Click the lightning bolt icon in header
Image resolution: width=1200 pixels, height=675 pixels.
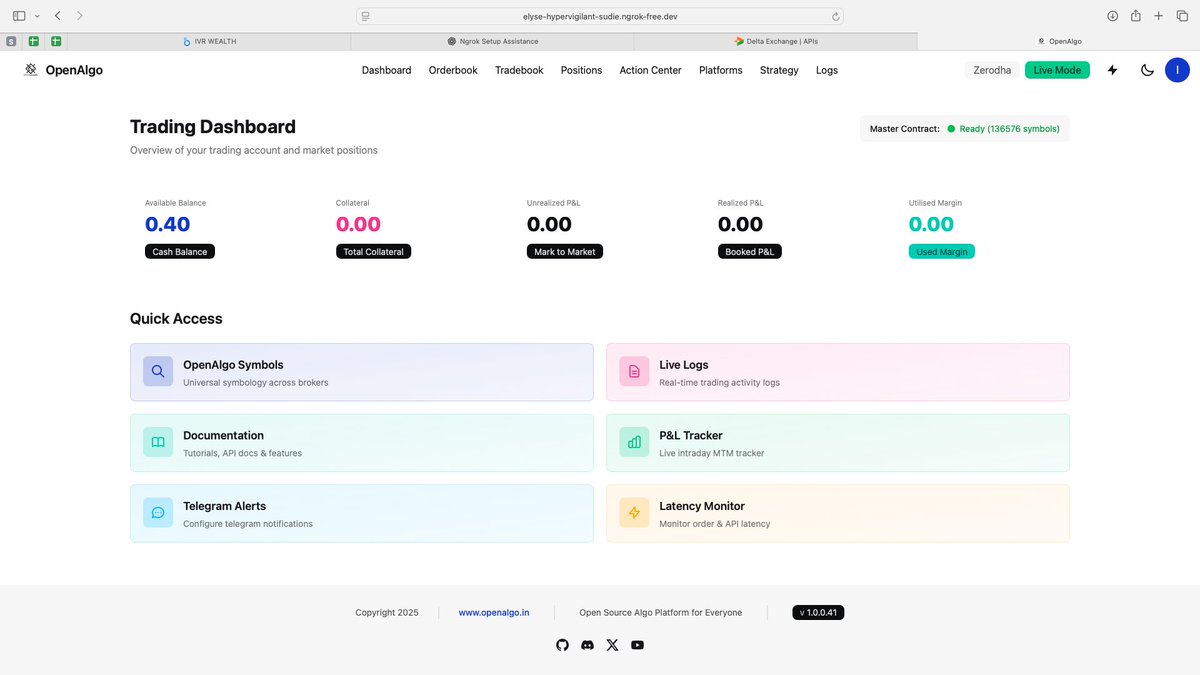(1112, 70)
